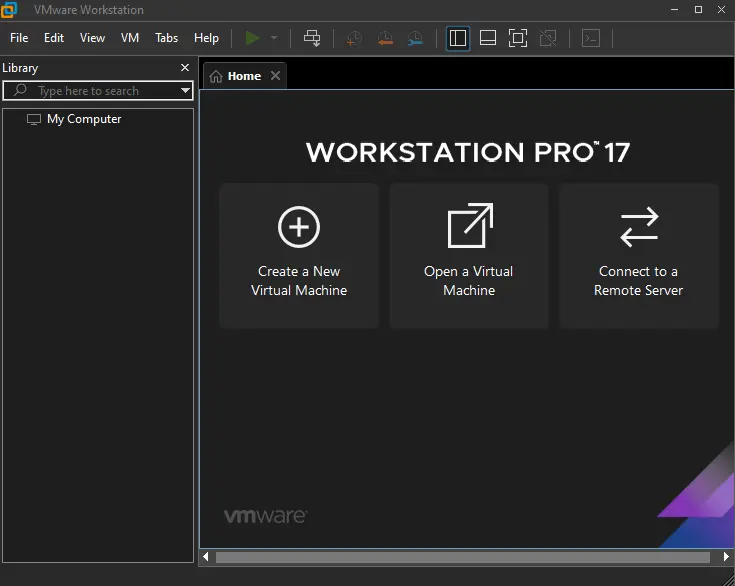This screenshot has width=735, height=586.
Task: Maximize the VMware Workstation window
Action: point(698,9)
